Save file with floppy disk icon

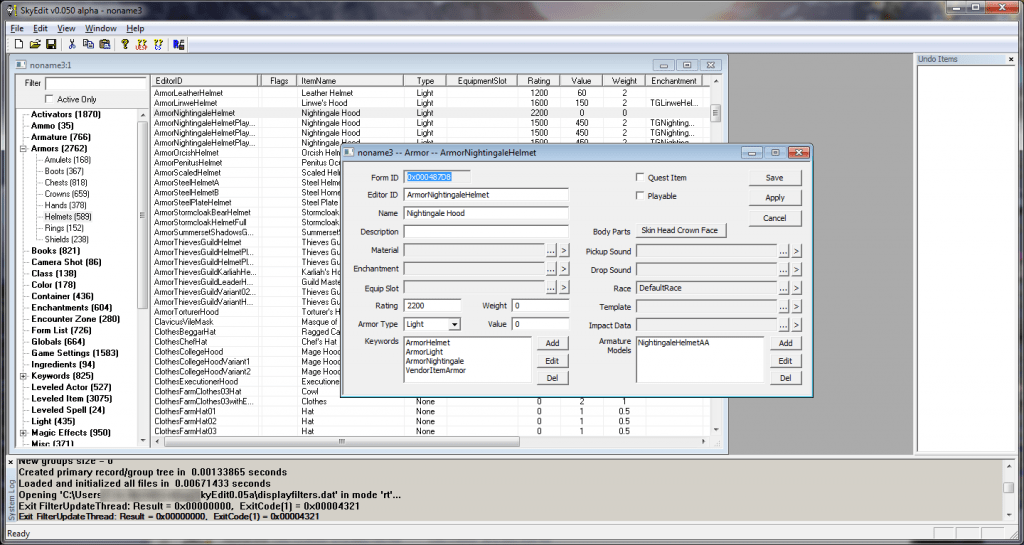pyautogui.click(x=50, y=44)
